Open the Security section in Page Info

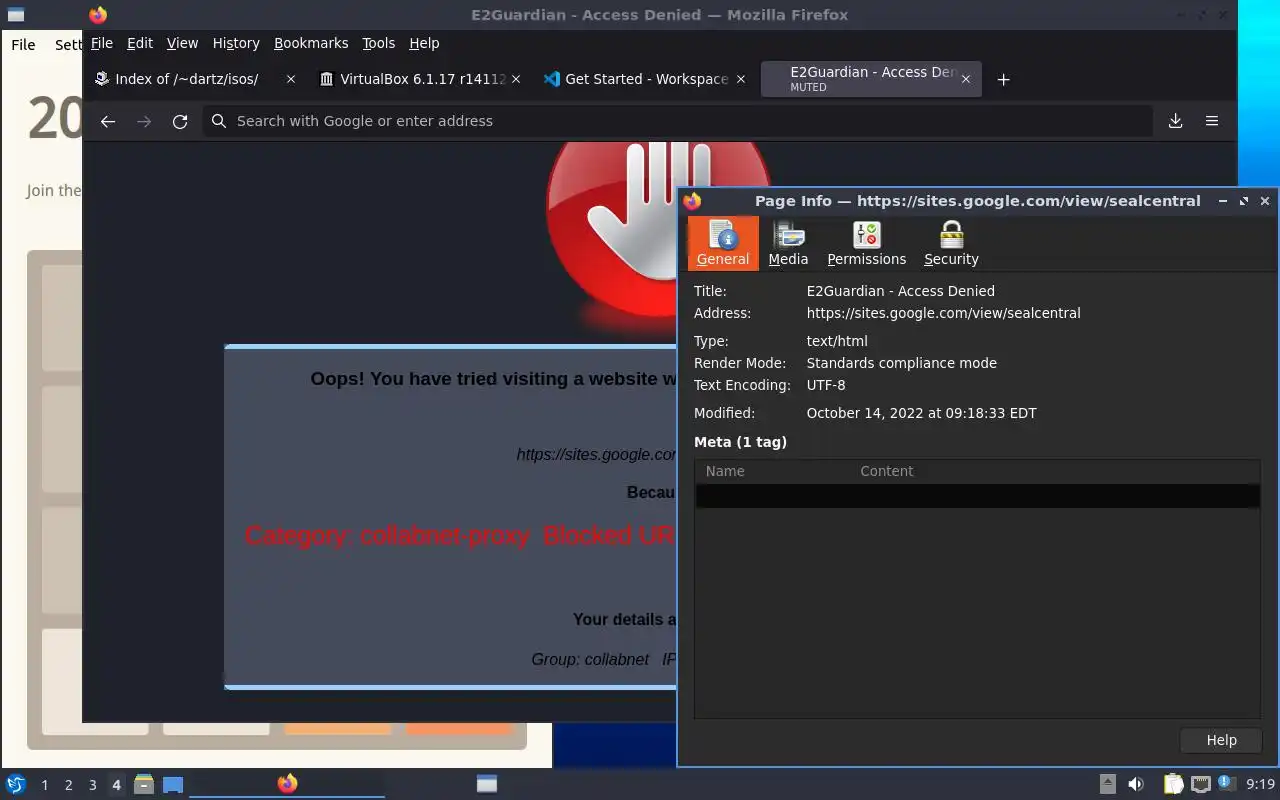click(x=951, y=243)
